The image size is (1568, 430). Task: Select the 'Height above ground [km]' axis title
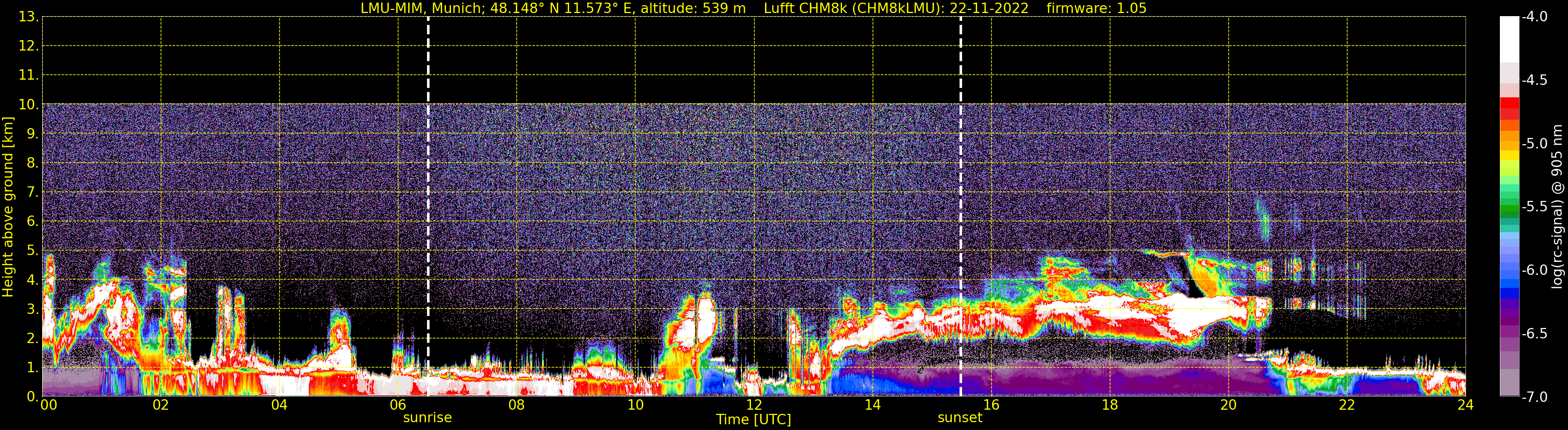pyautogui.click(x=8, y=207)
